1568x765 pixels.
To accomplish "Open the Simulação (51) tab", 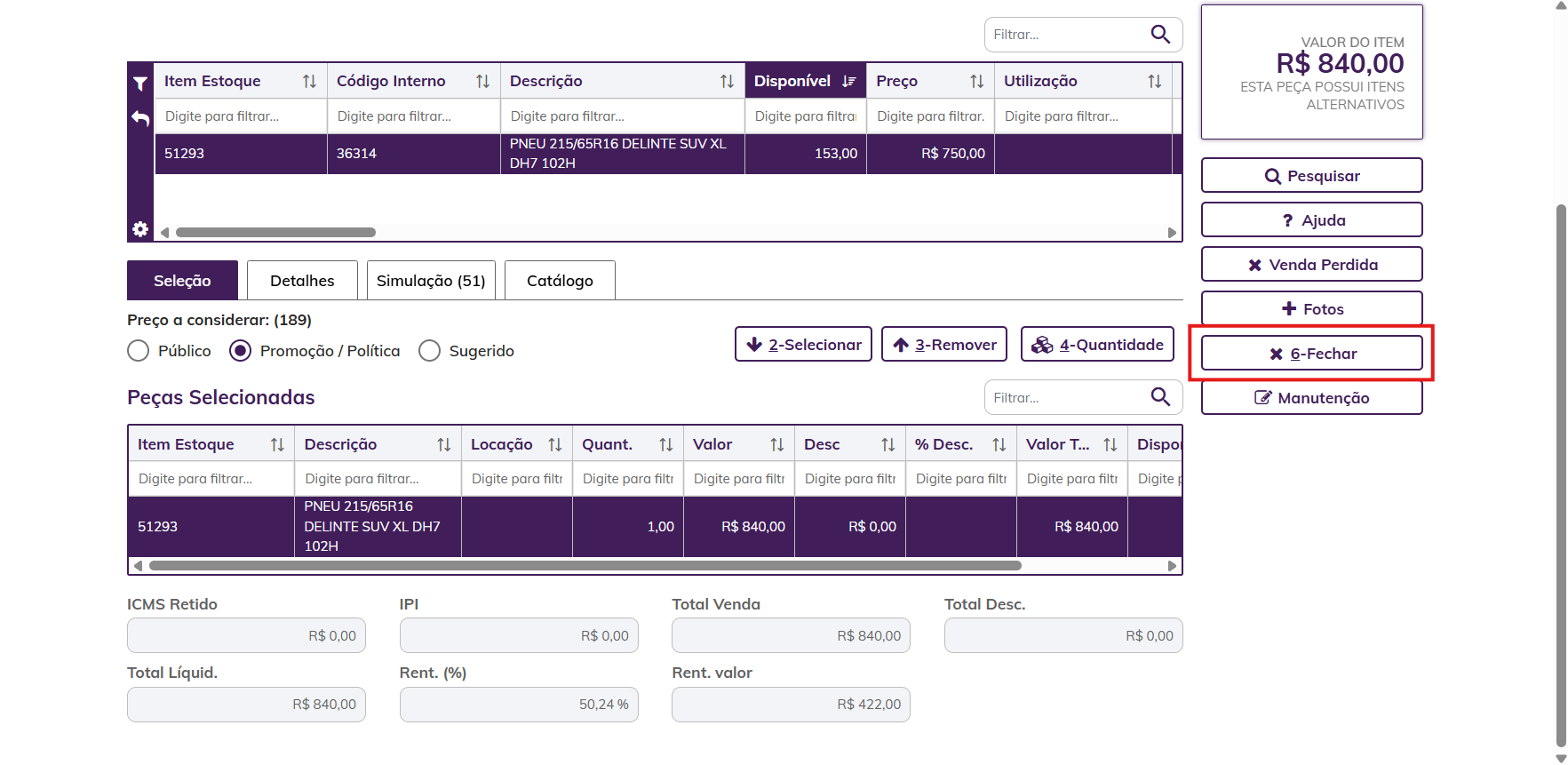I will click(x=431, y=281).
